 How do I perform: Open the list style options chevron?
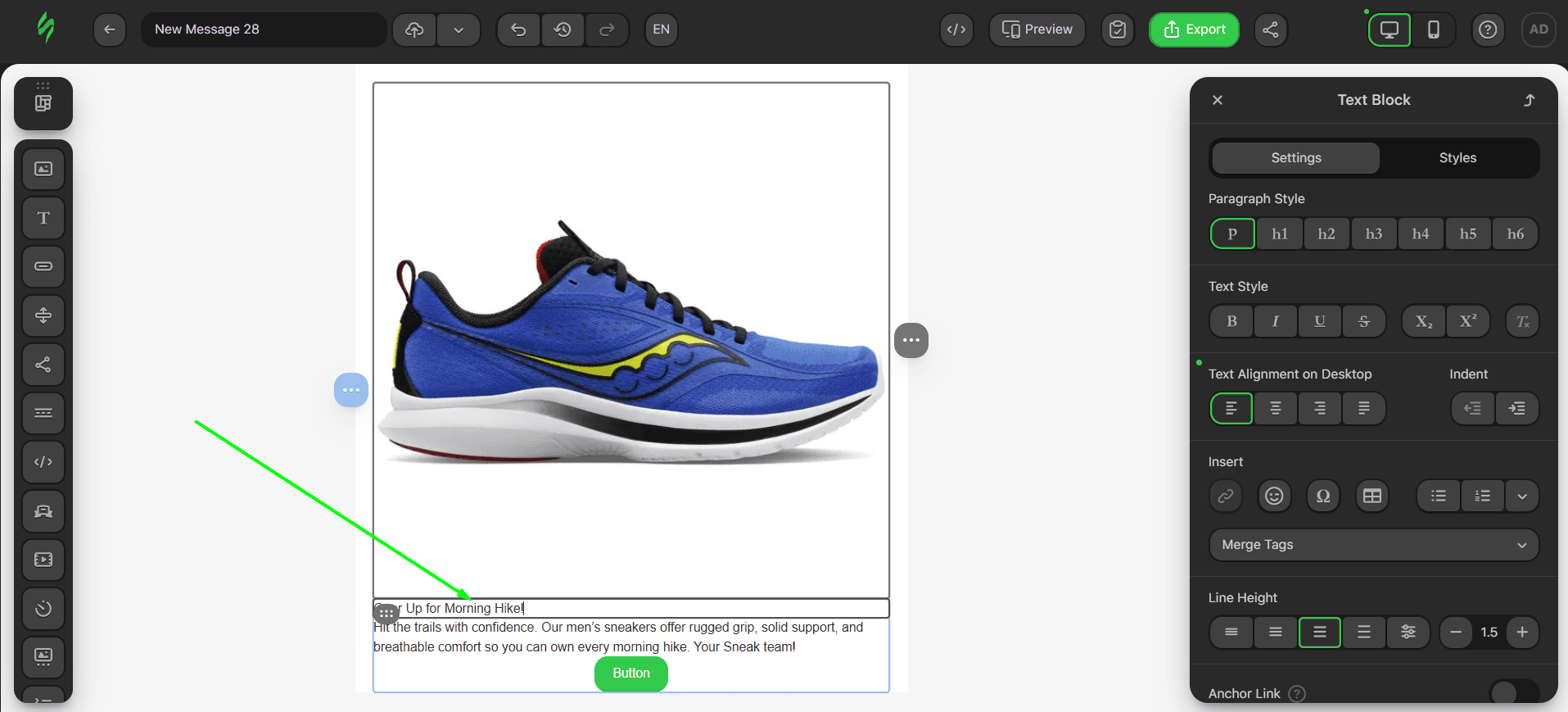[1521, 496]
